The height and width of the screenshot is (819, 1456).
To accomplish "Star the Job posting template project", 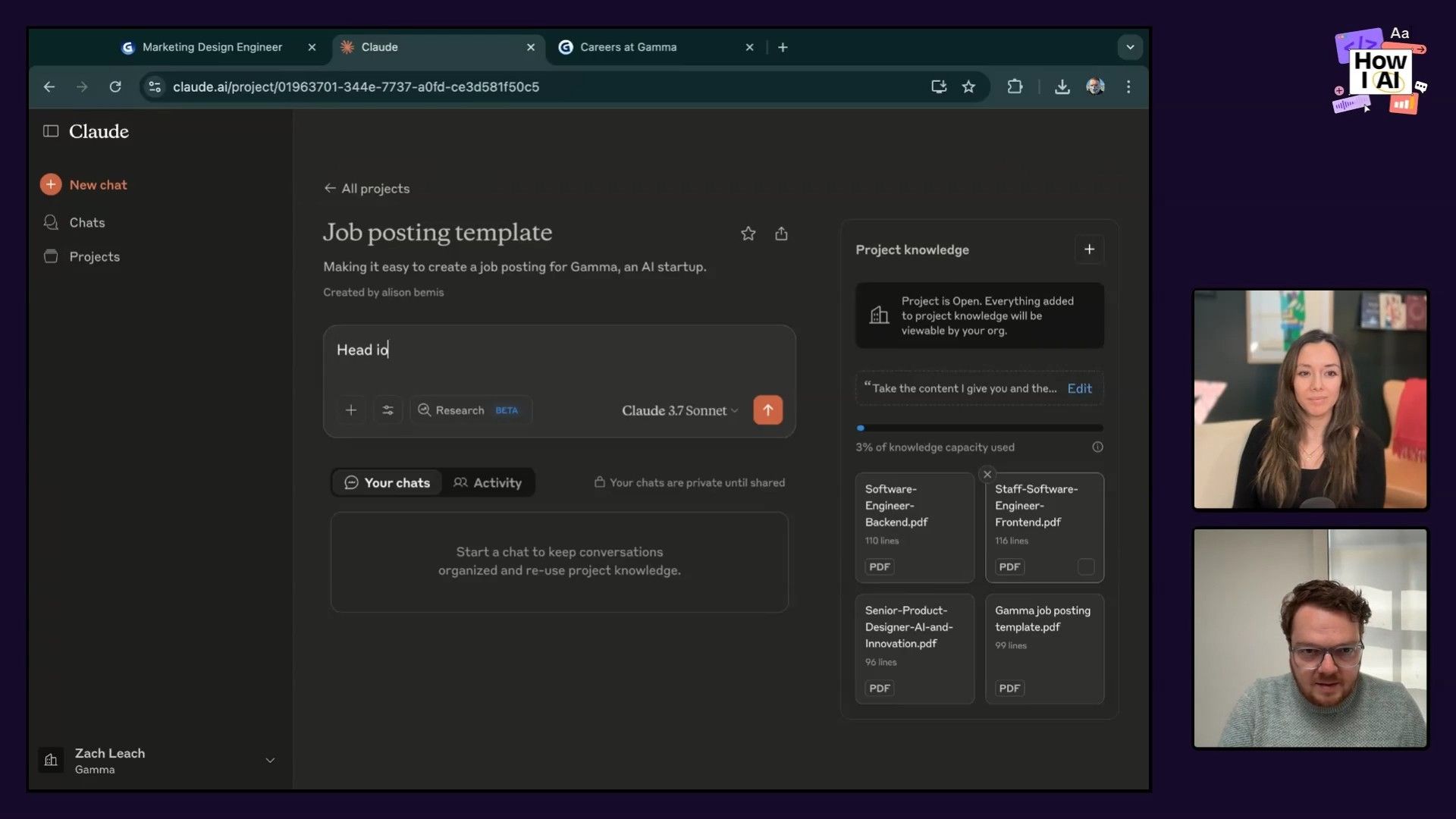I will [748, 234].
